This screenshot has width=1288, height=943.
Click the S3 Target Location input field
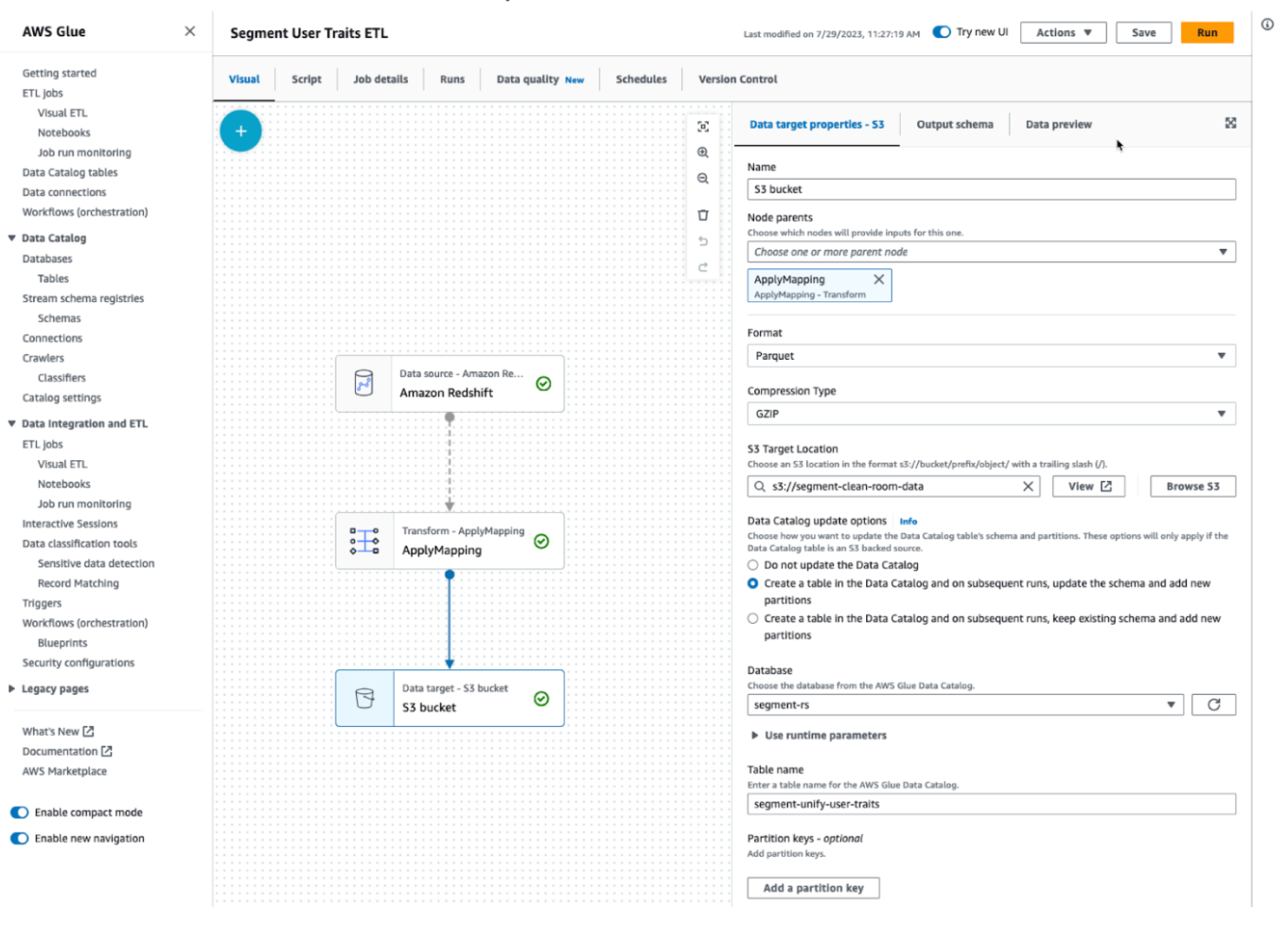point(893,487)
